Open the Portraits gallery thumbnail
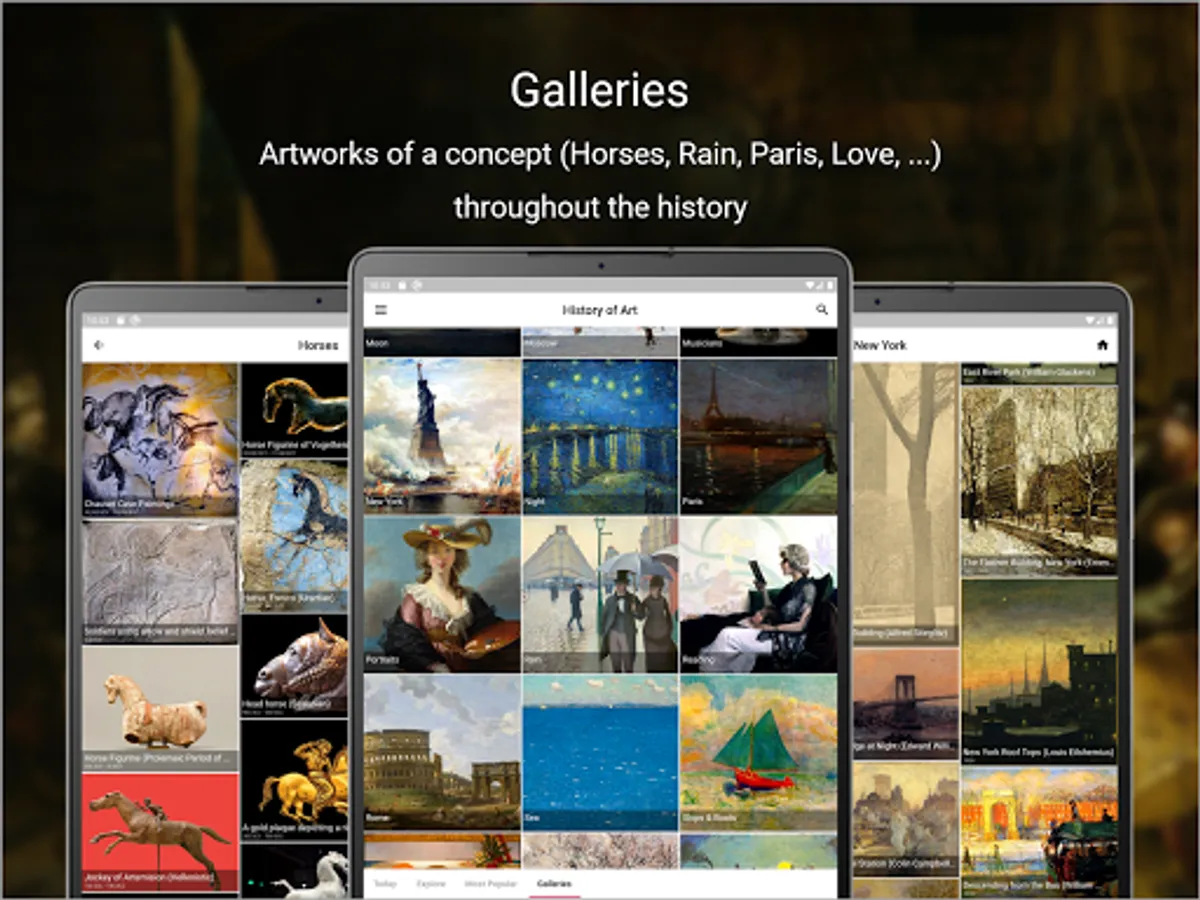Image resolution: width=1200 pixels, height=900 pixels. 442,594
